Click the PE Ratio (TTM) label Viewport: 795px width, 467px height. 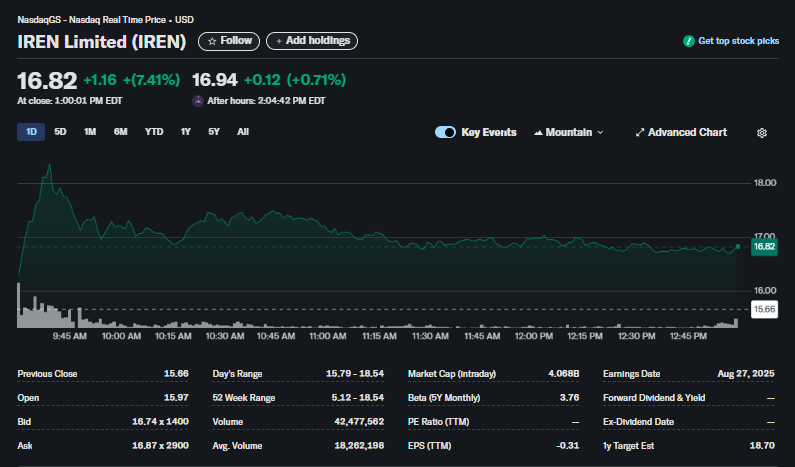pyautogui.click(x=439, y=422)
